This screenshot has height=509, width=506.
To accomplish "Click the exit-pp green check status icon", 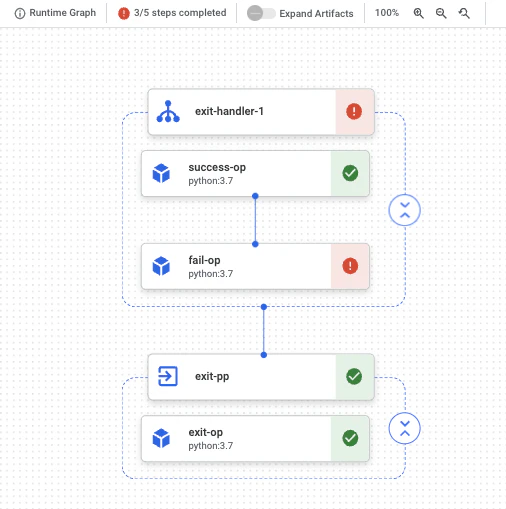I will click(354, 376).
